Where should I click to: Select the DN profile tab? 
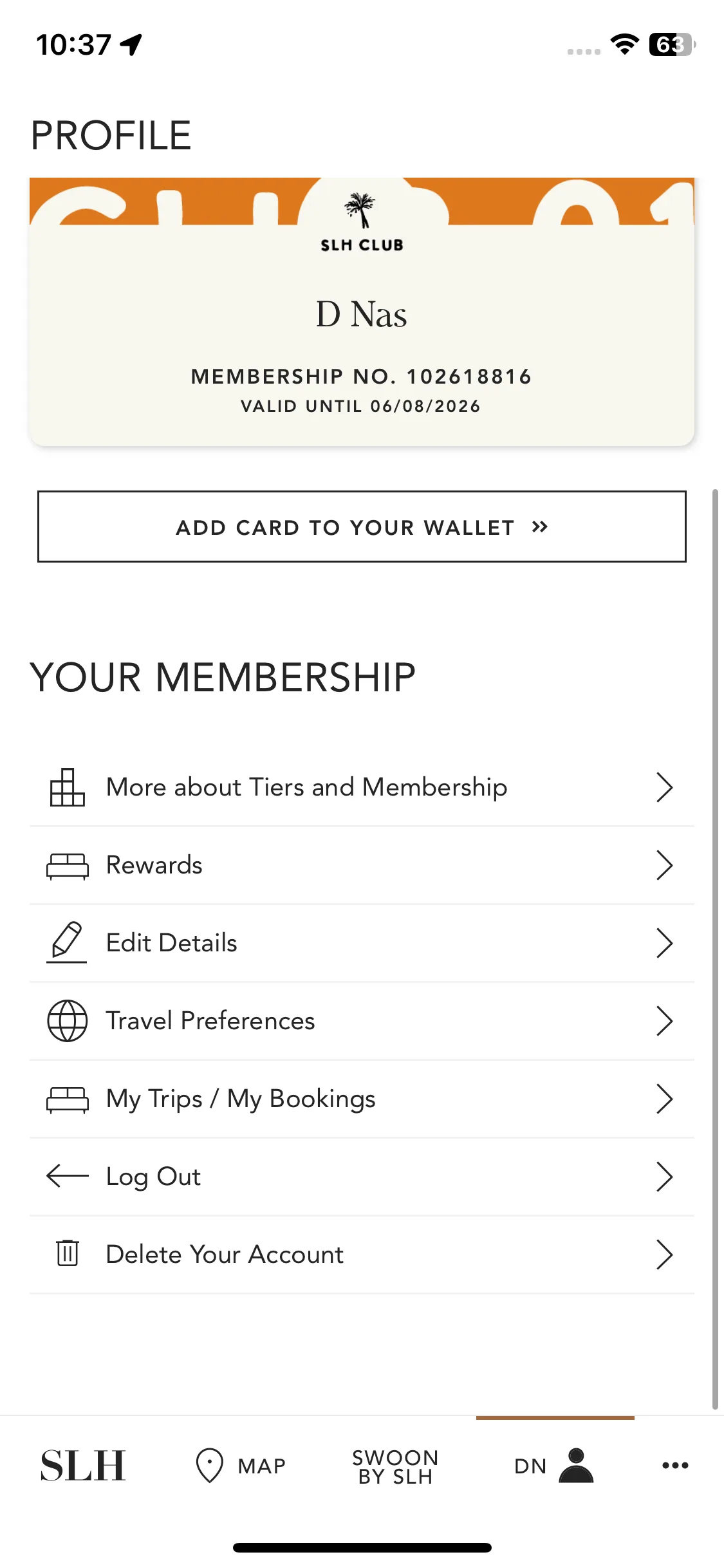tap(554, 1466)
